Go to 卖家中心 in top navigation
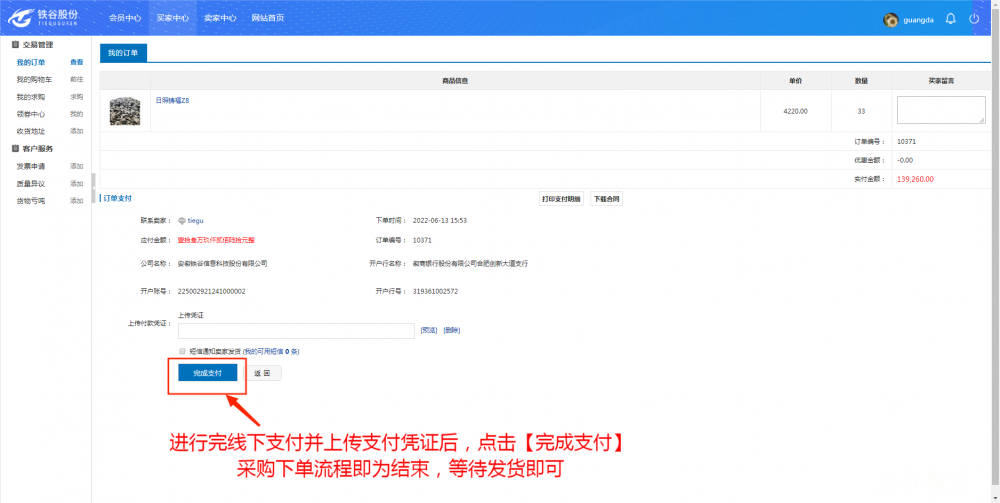1000x503 pixels. [220, 18]
